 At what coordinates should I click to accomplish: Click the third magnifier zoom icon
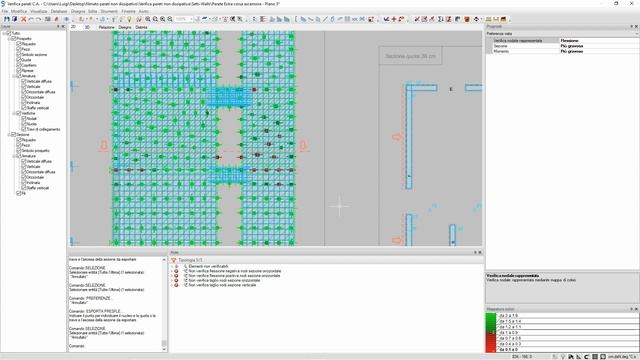point(162,19)
